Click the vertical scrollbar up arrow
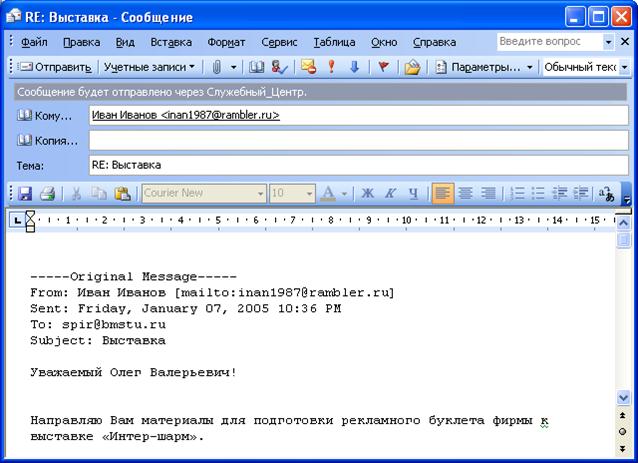Image resolution: width=638 pixels, height=463 pixels. [x=623, y=223]
